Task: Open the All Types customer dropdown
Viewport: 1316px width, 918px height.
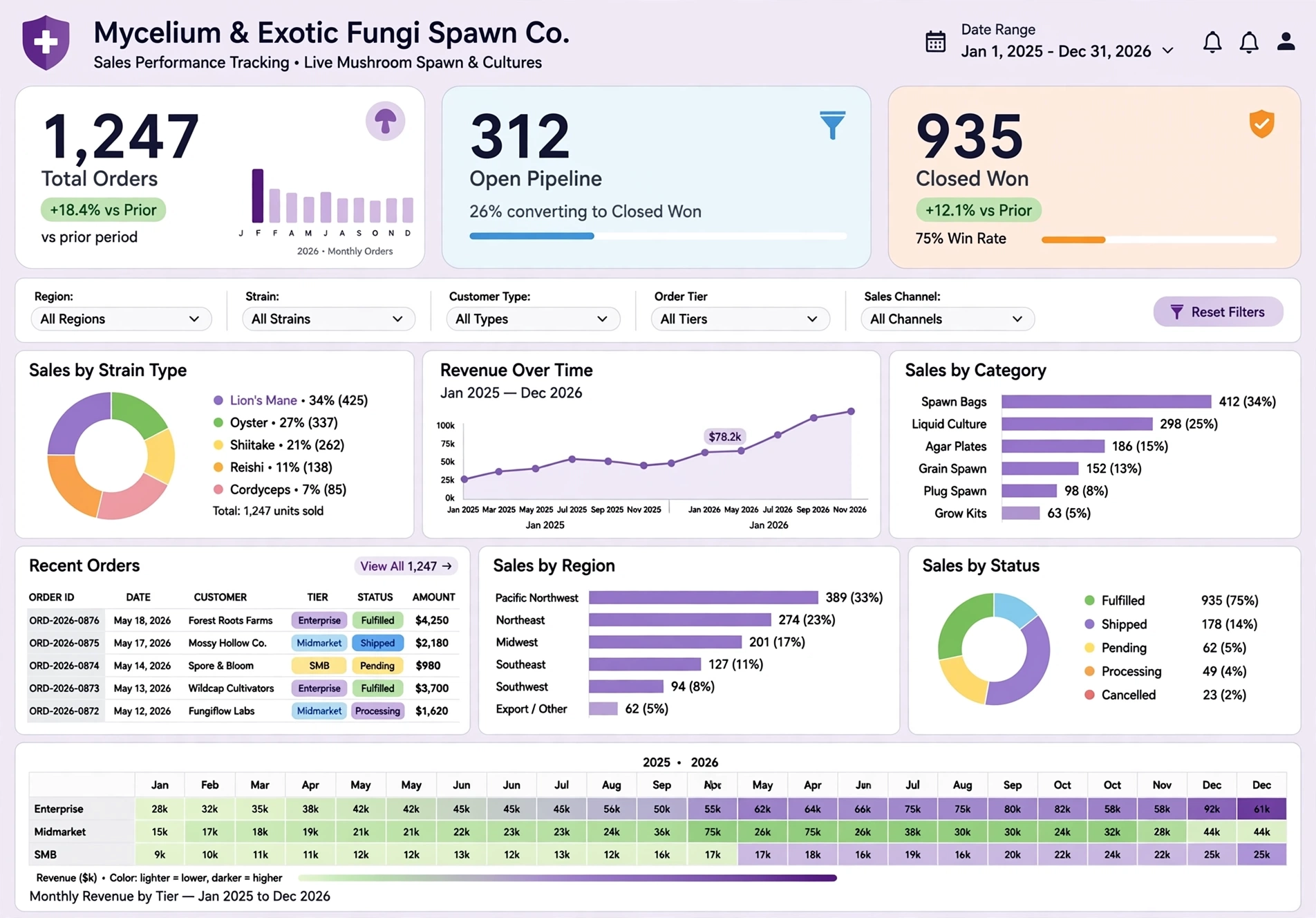Action: pos(533,319)
